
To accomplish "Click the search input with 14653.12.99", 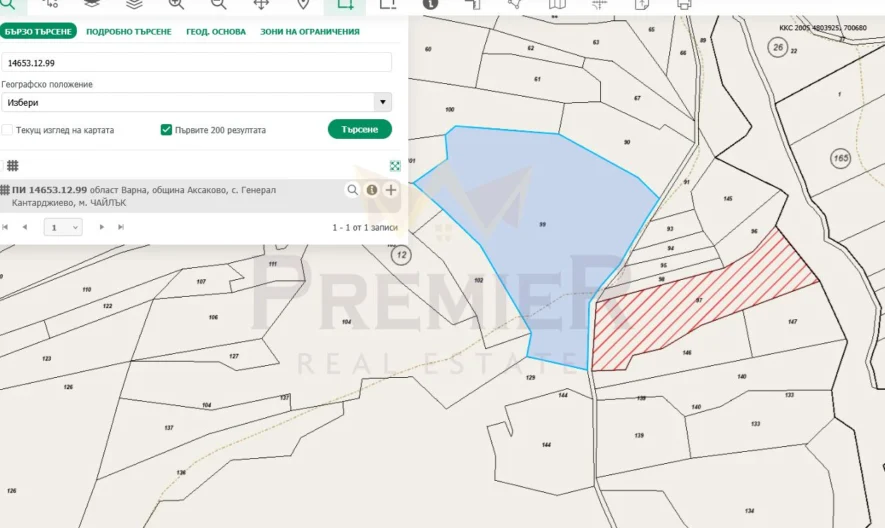I will [196, 62].
